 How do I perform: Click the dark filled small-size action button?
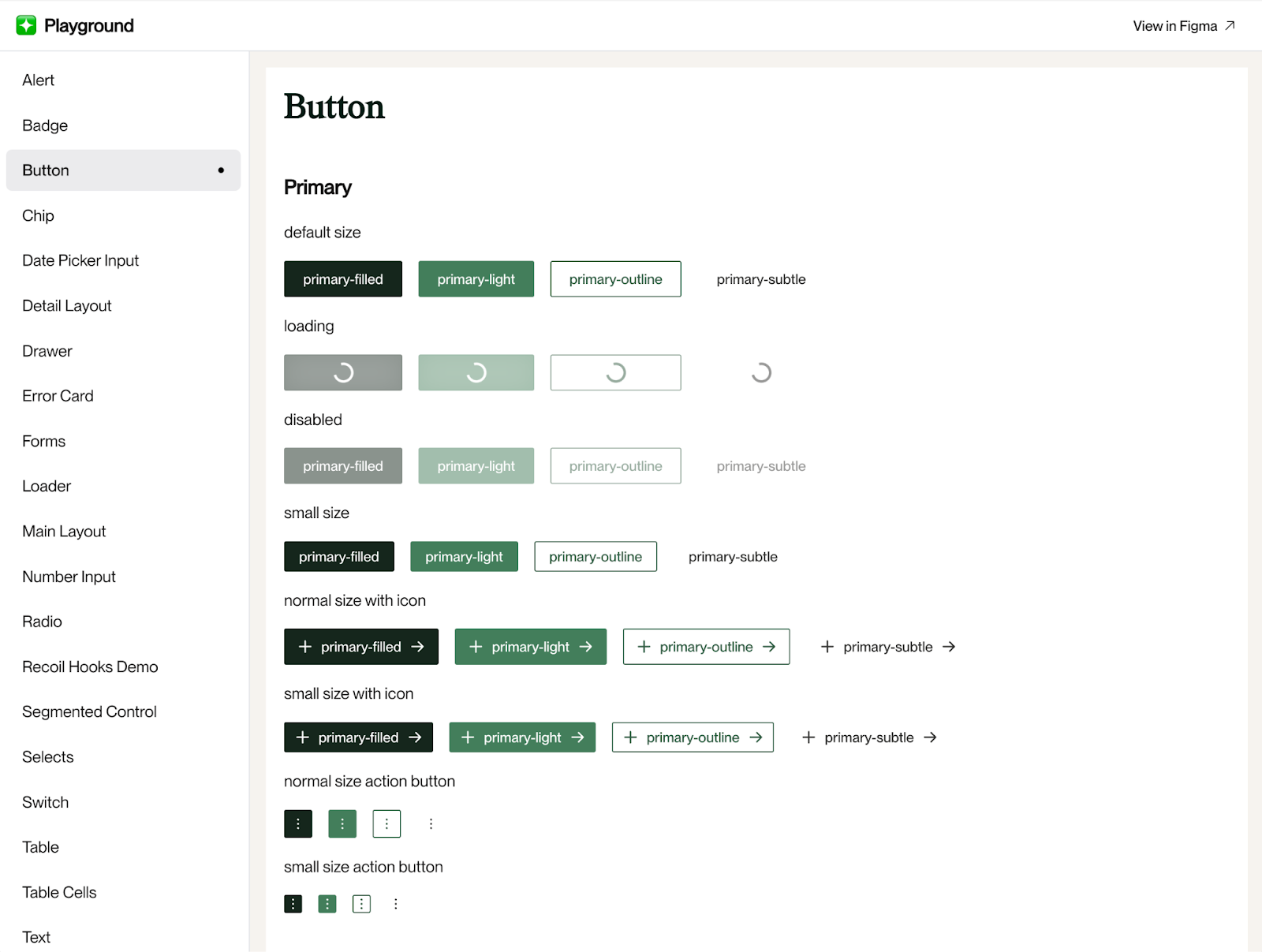293,904
